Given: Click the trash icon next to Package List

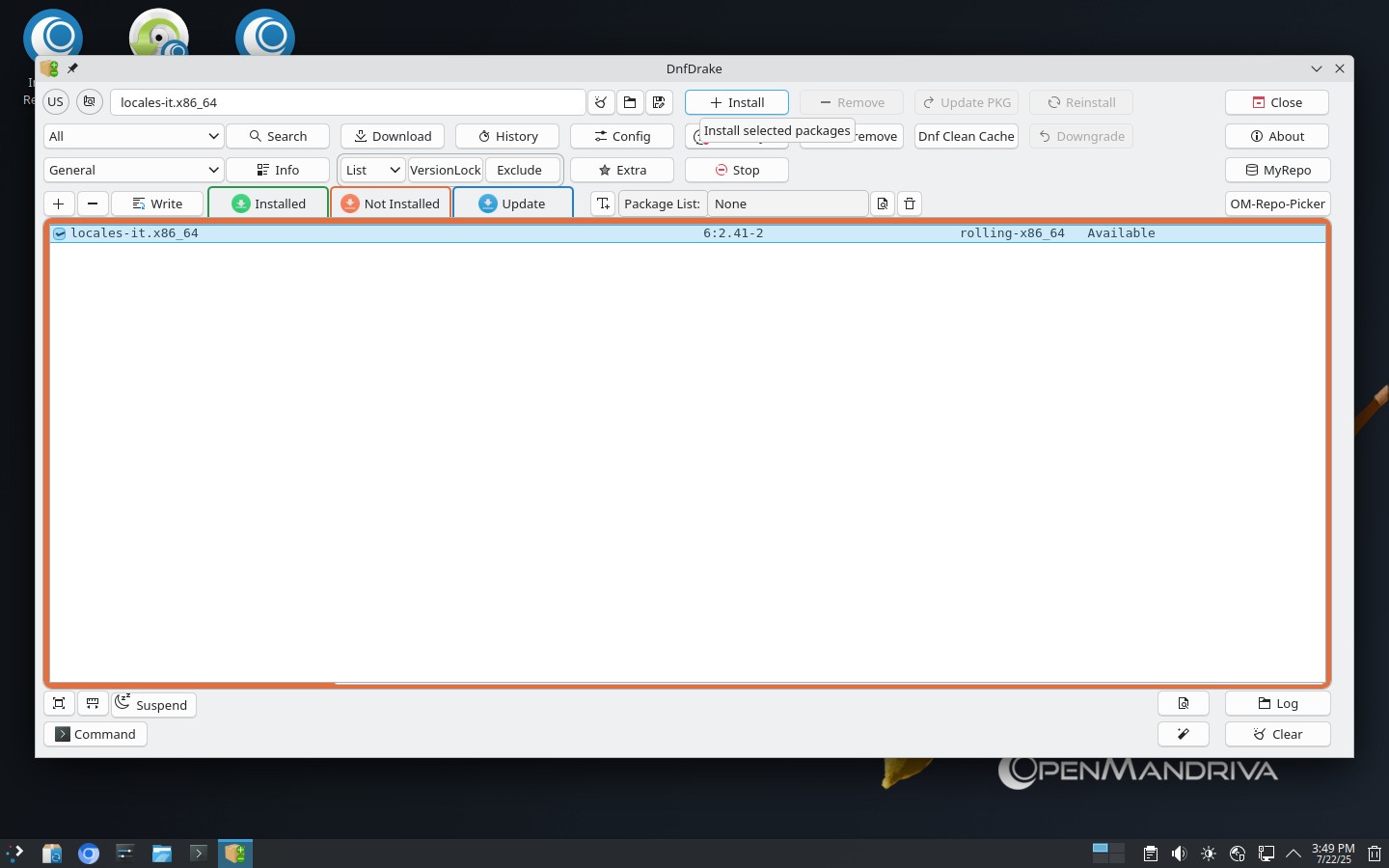Looking at the screenshot, I should coord(910,203).
